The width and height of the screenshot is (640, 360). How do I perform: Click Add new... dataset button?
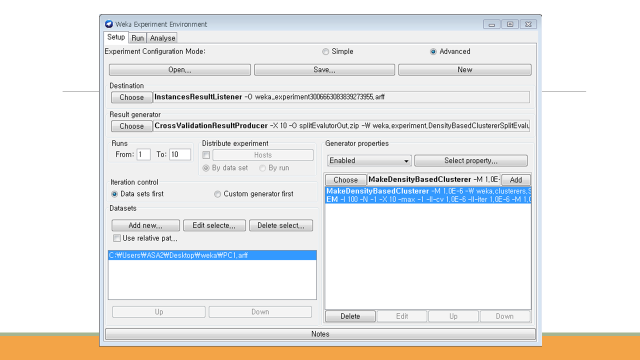145,225
